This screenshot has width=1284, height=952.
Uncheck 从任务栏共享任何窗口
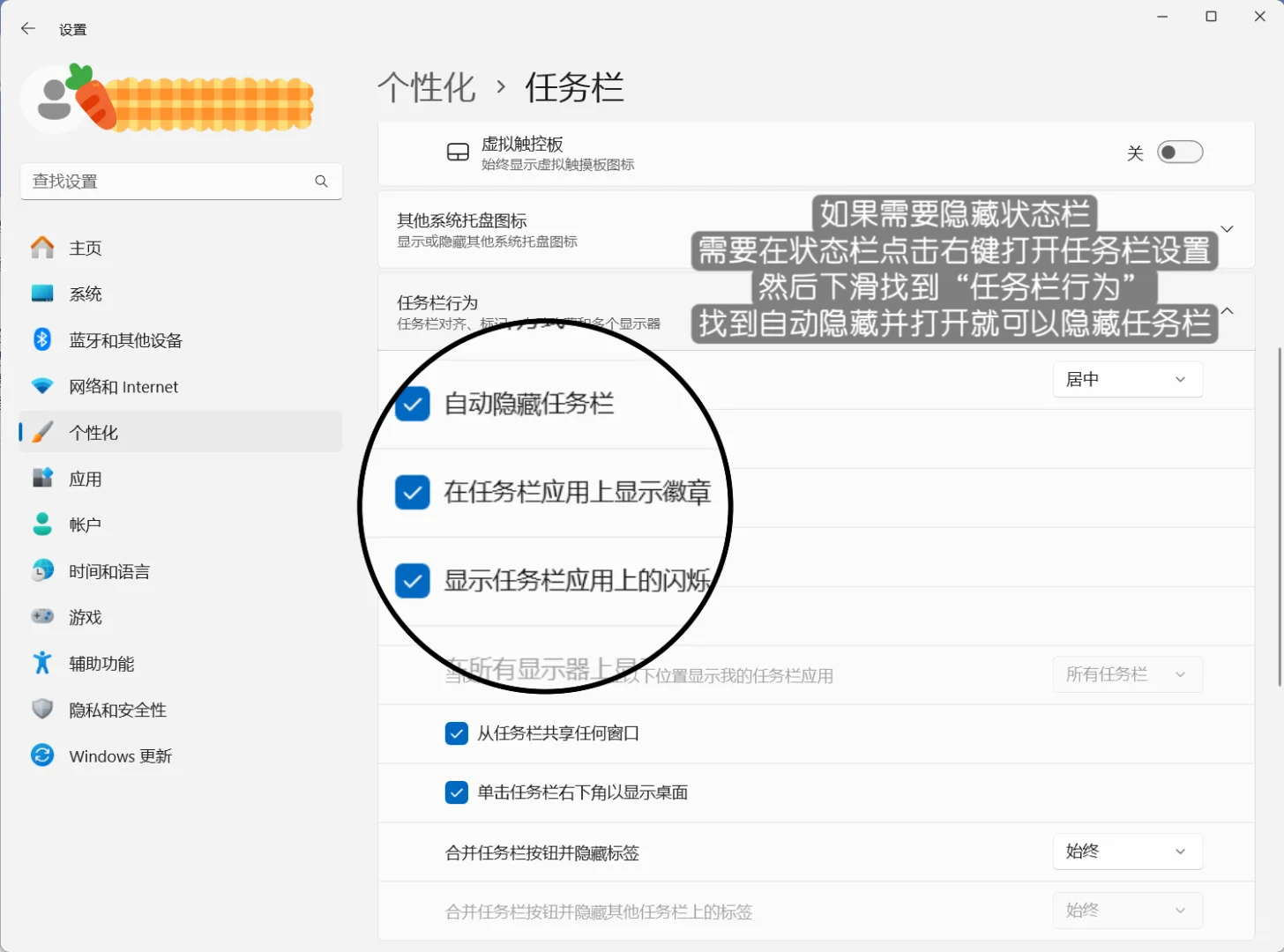[457, 733]
